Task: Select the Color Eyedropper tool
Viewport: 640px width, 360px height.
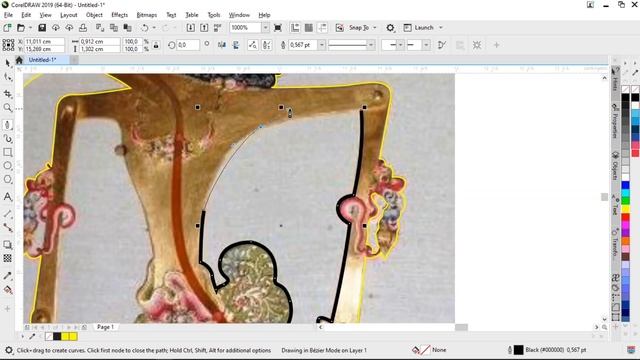Action: click(x=7, y=276)
